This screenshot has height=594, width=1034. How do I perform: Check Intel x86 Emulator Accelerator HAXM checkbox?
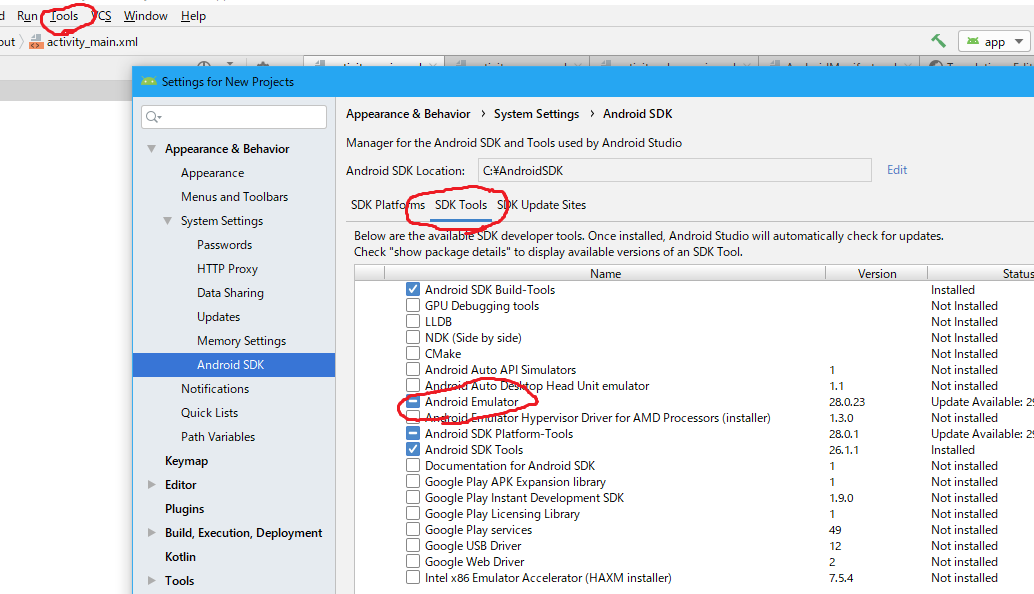click(x=413, y=578)
